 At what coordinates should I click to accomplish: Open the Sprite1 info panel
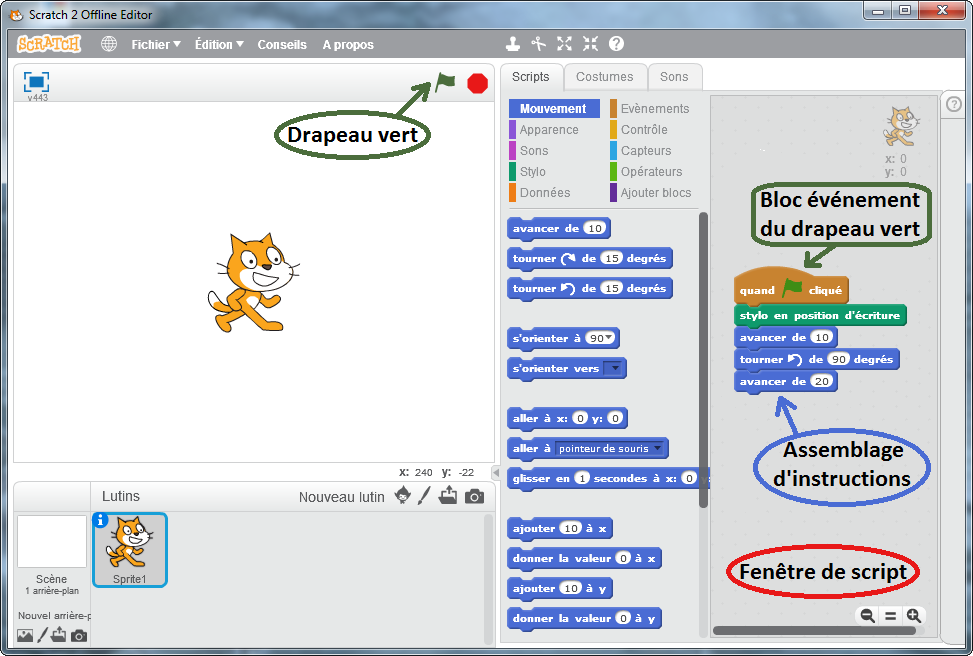[x=100, y=520]
